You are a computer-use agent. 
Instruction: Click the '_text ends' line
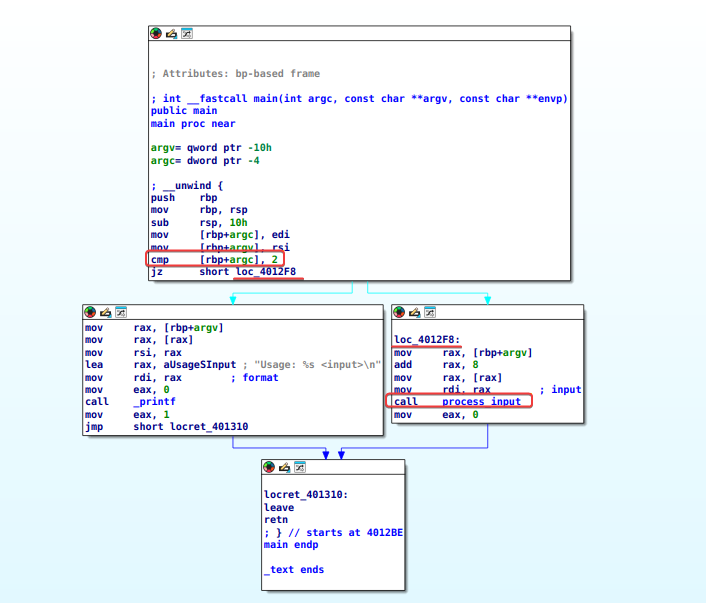pos(294,570)
